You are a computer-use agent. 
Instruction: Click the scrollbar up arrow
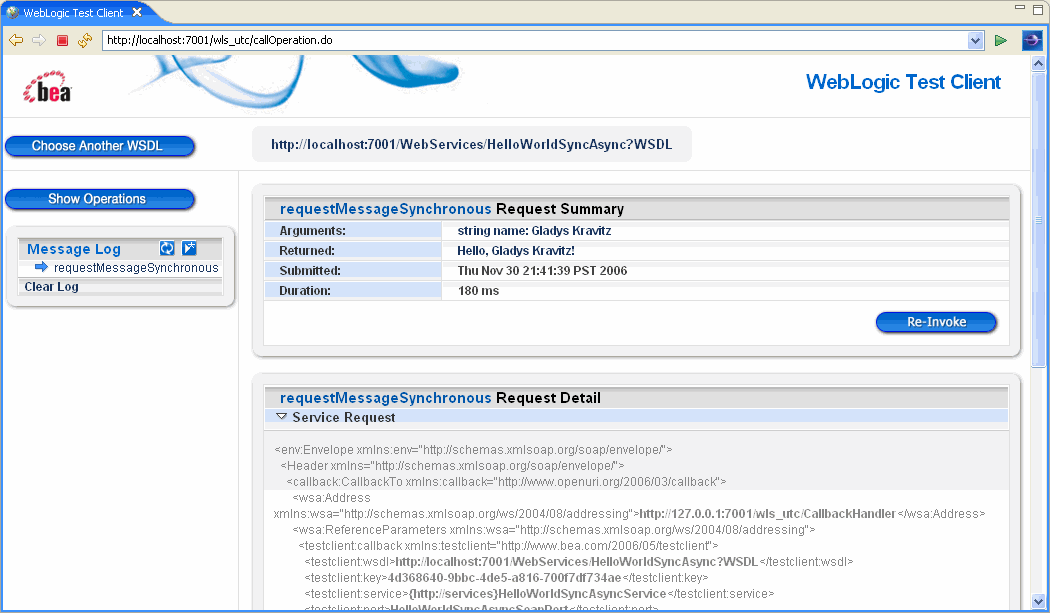point(1038,64)
